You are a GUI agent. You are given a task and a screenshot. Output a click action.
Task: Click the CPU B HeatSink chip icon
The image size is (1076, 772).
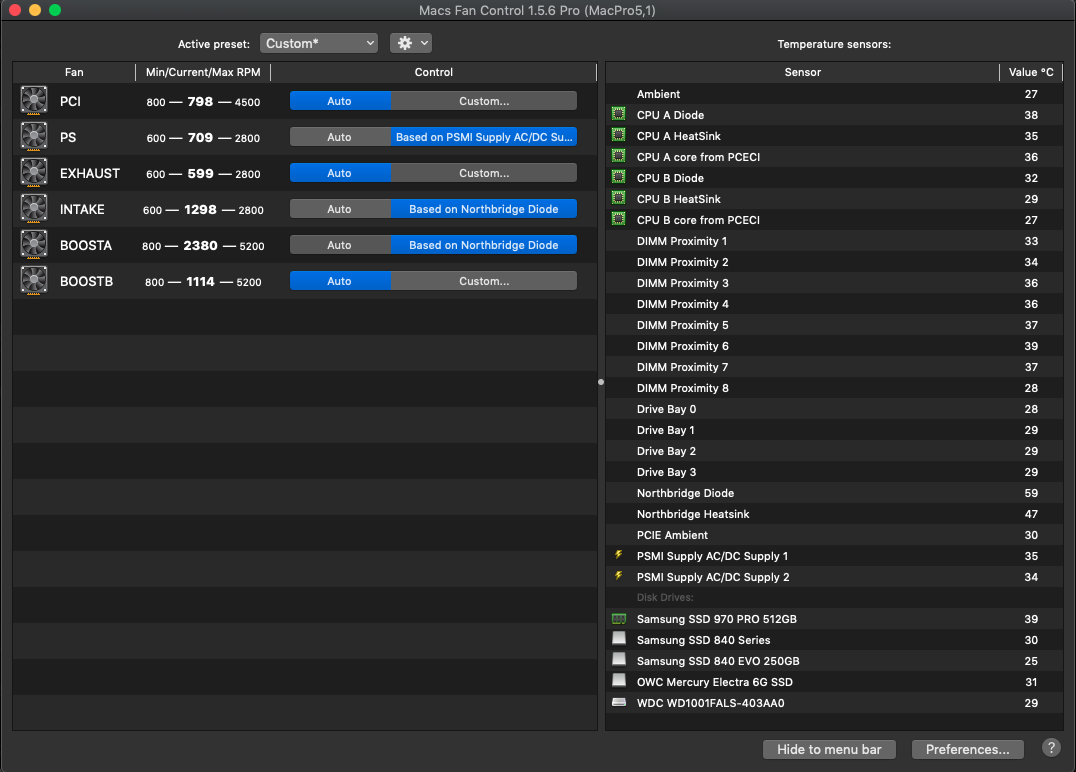tap(618, 198)
